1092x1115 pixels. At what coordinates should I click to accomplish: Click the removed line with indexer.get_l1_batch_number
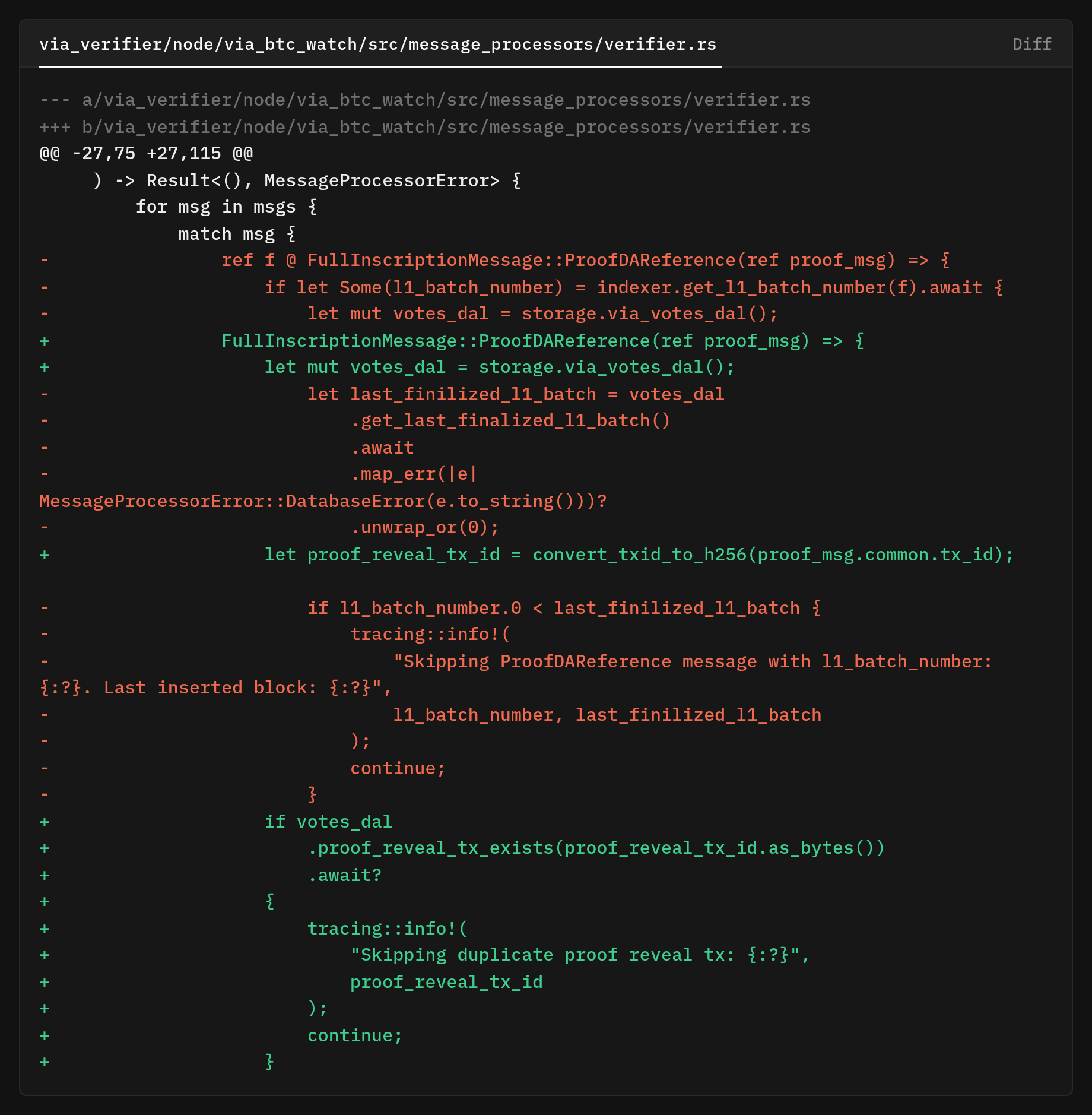coord(521,287)
